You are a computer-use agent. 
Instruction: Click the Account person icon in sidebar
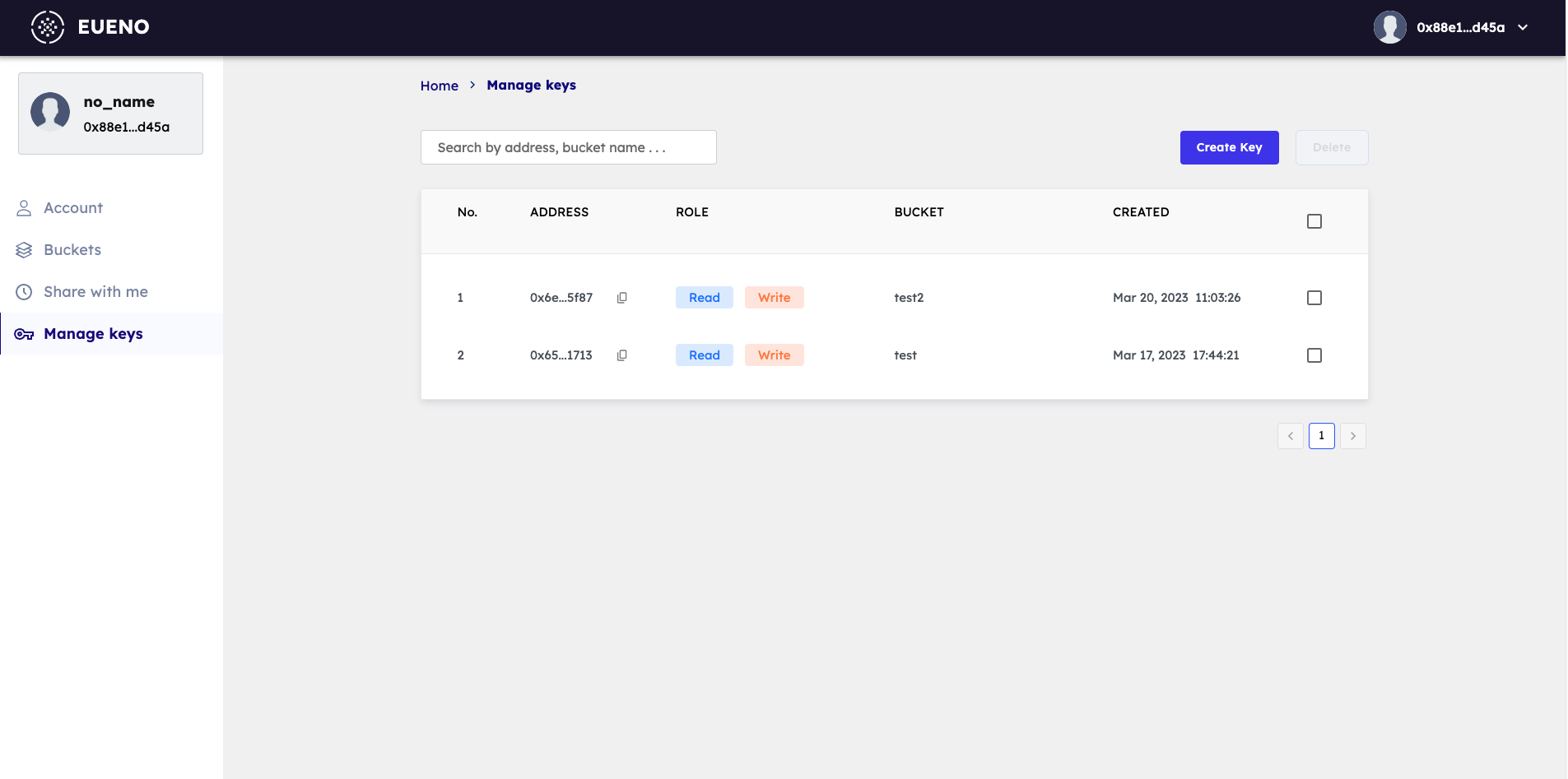click(x=24, y=208)
